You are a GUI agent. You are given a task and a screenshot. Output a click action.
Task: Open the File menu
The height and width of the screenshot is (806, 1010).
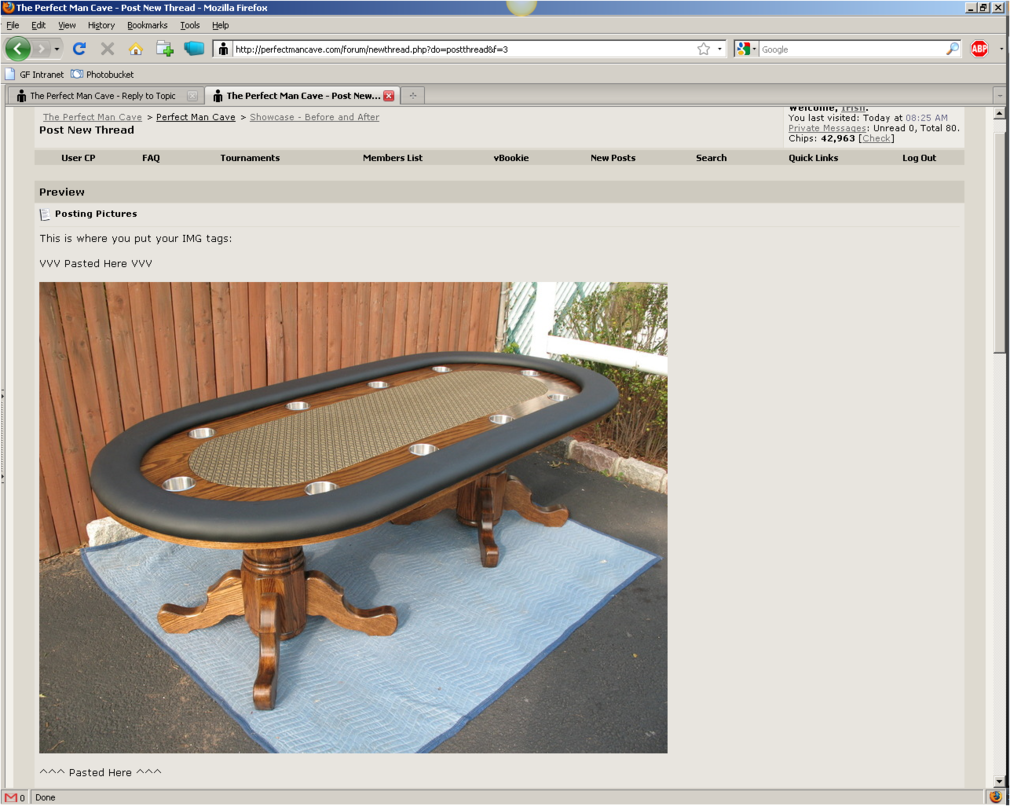(13, 25)
